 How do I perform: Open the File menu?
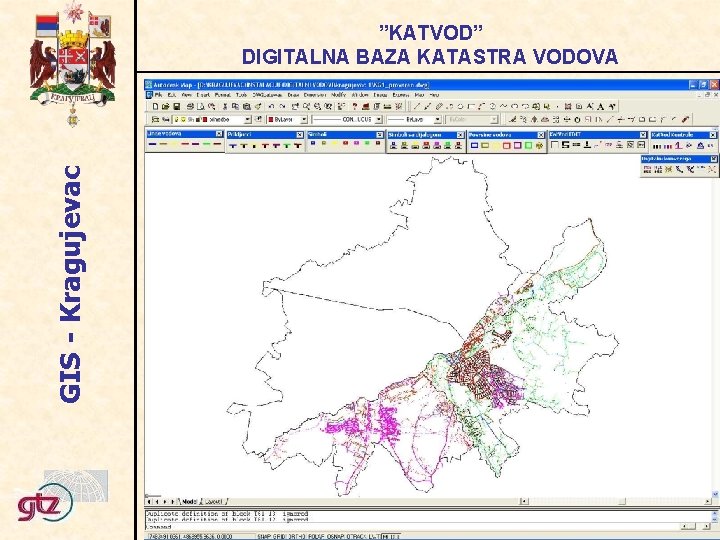coord(158,95)
